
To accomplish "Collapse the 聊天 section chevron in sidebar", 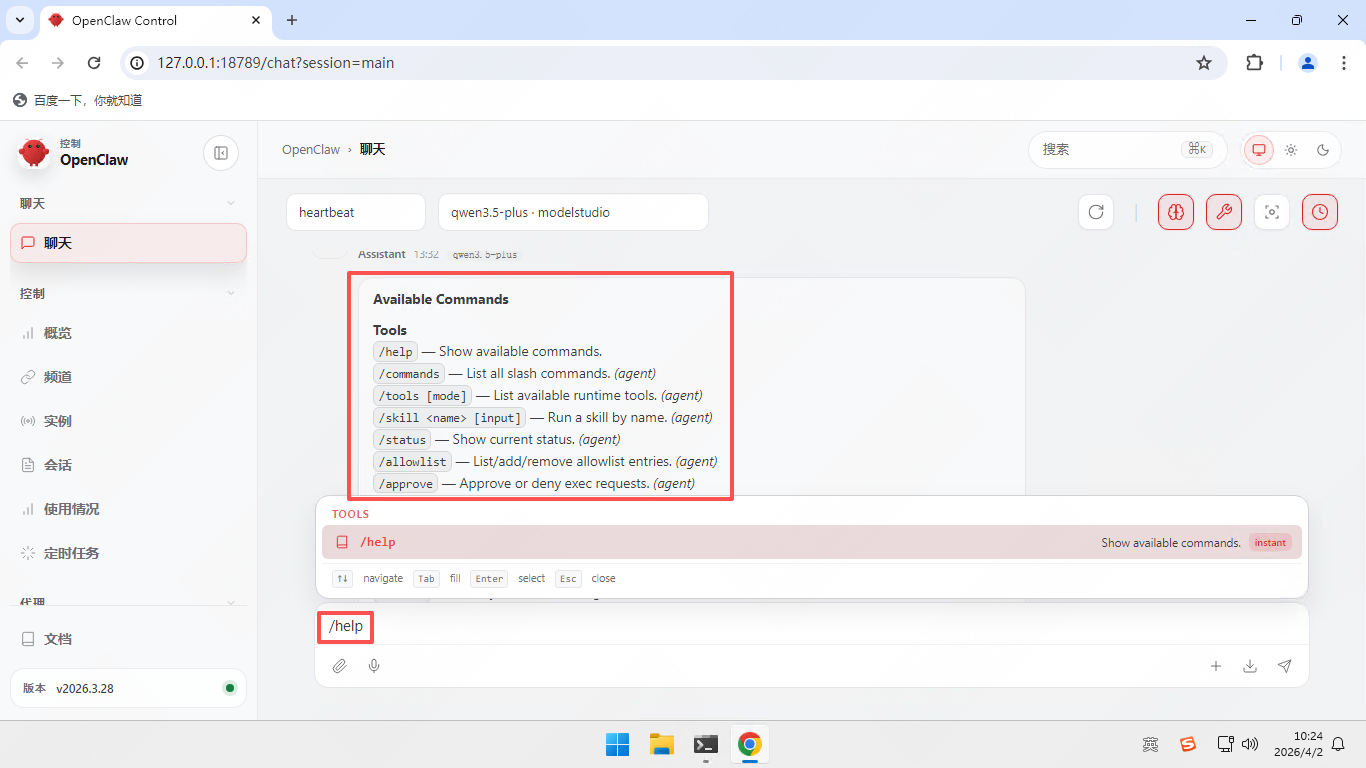I will pos(231,204).
